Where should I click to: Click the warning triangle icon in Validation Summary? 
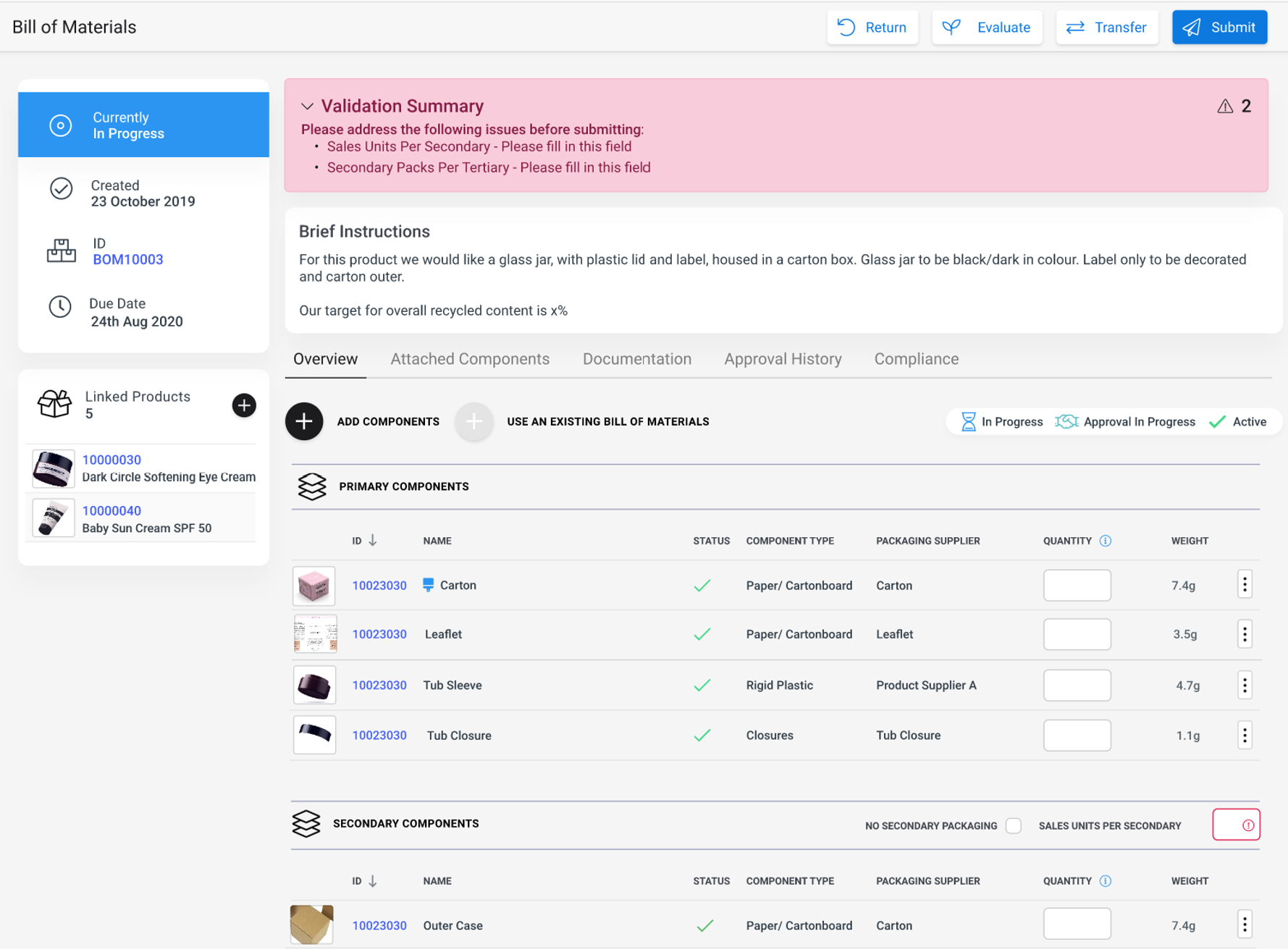[1225, 106]
